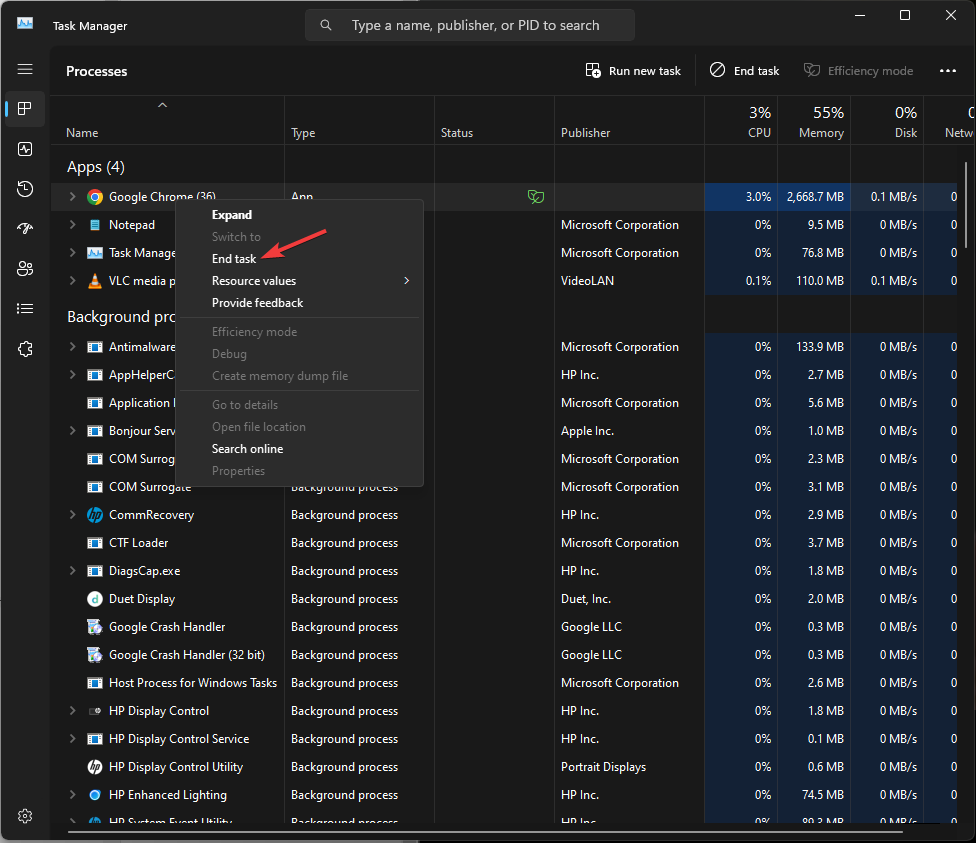Image resolution: width=976 pixels, height=843 pixels.
Task: Click the Run new task button
Action: (633, 71)
